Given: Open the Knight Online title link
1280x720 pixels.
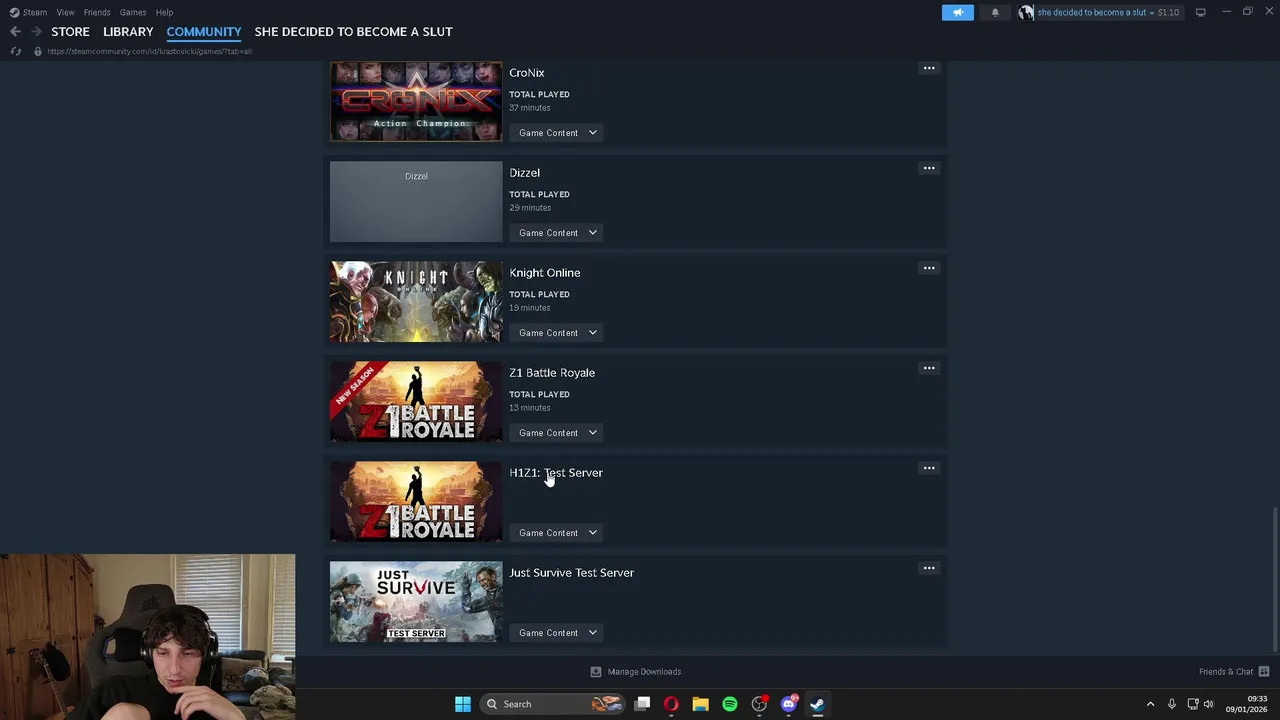Looking at the screenshot, I should 545,273.
